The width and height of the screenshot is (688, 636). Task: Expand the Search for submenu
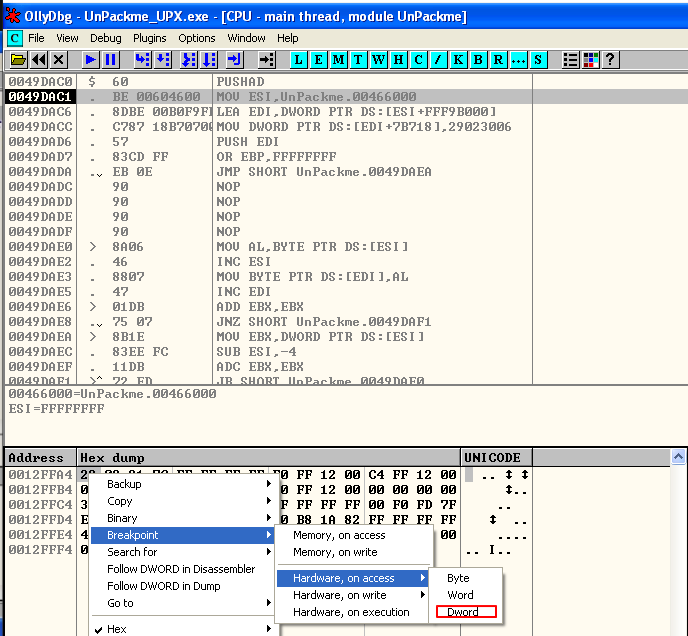pos(183,552)
